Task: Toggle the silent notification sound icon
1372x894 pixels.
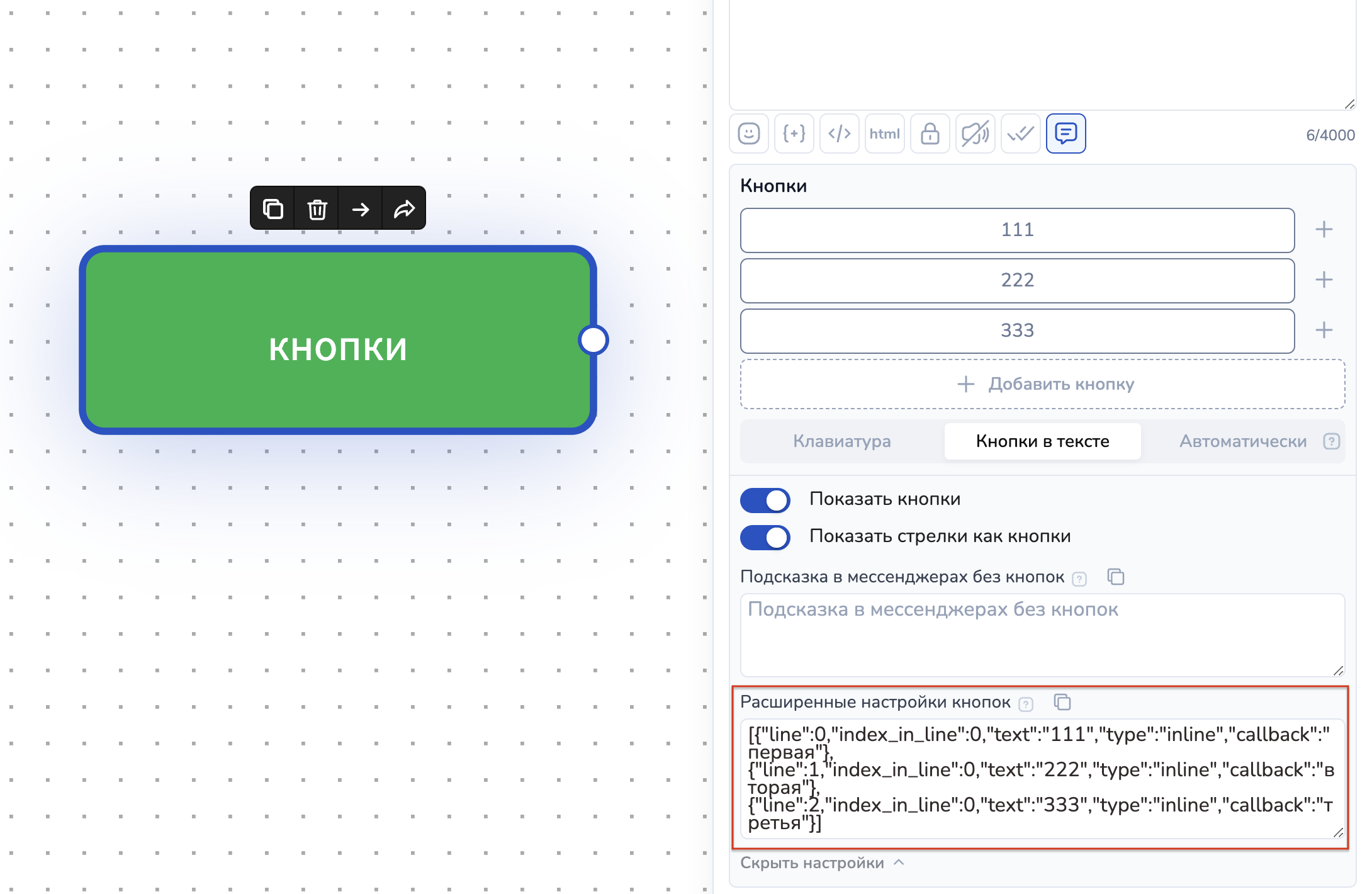Action: click(976, 133)
